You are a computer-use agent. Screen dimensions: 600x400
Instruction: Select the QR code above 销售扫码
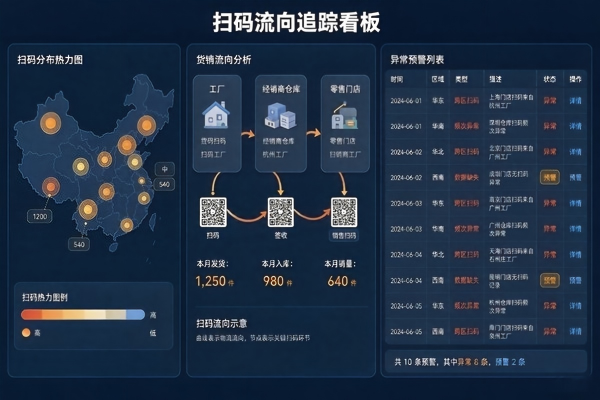[x=344, y=212]
